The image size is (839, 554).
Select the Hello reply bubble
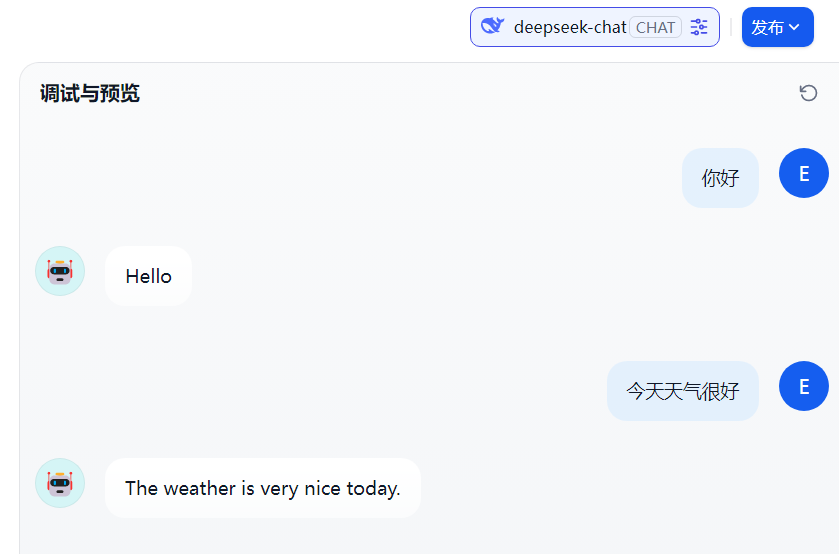[x=148, y=276]
